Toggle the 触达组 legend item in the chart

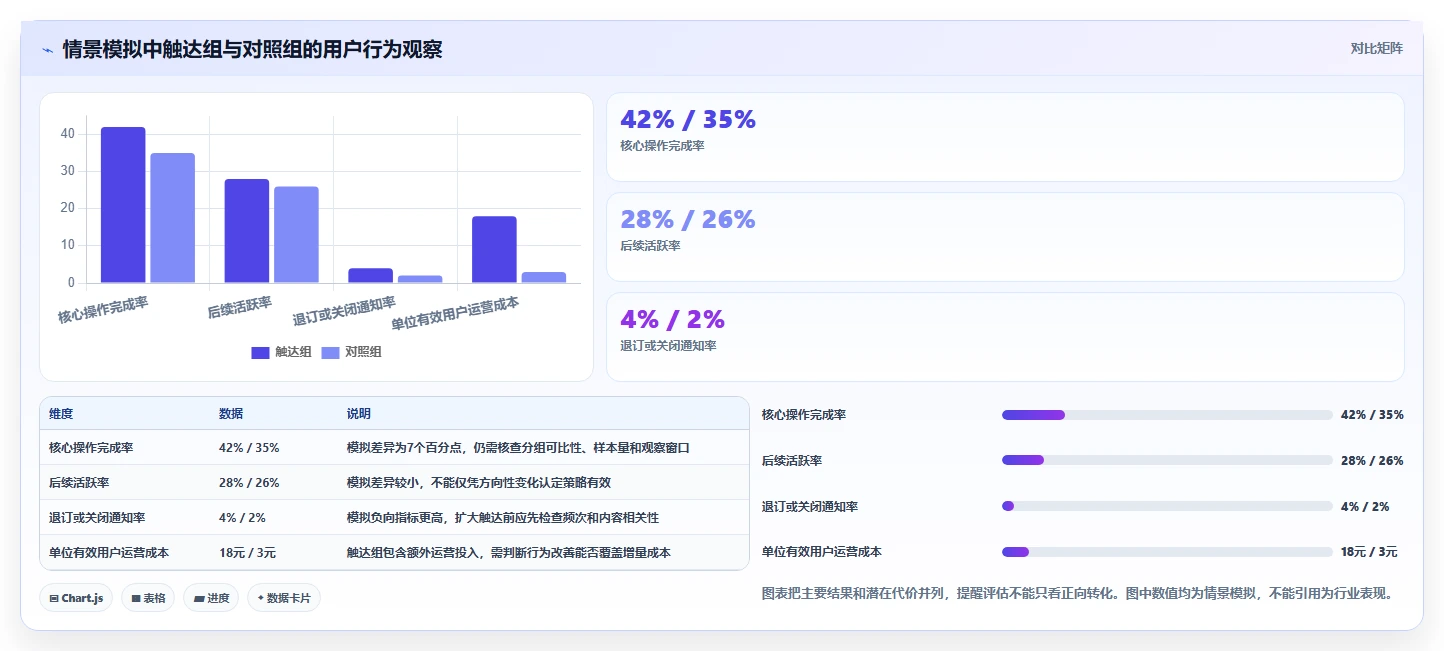tap(281, 352)
